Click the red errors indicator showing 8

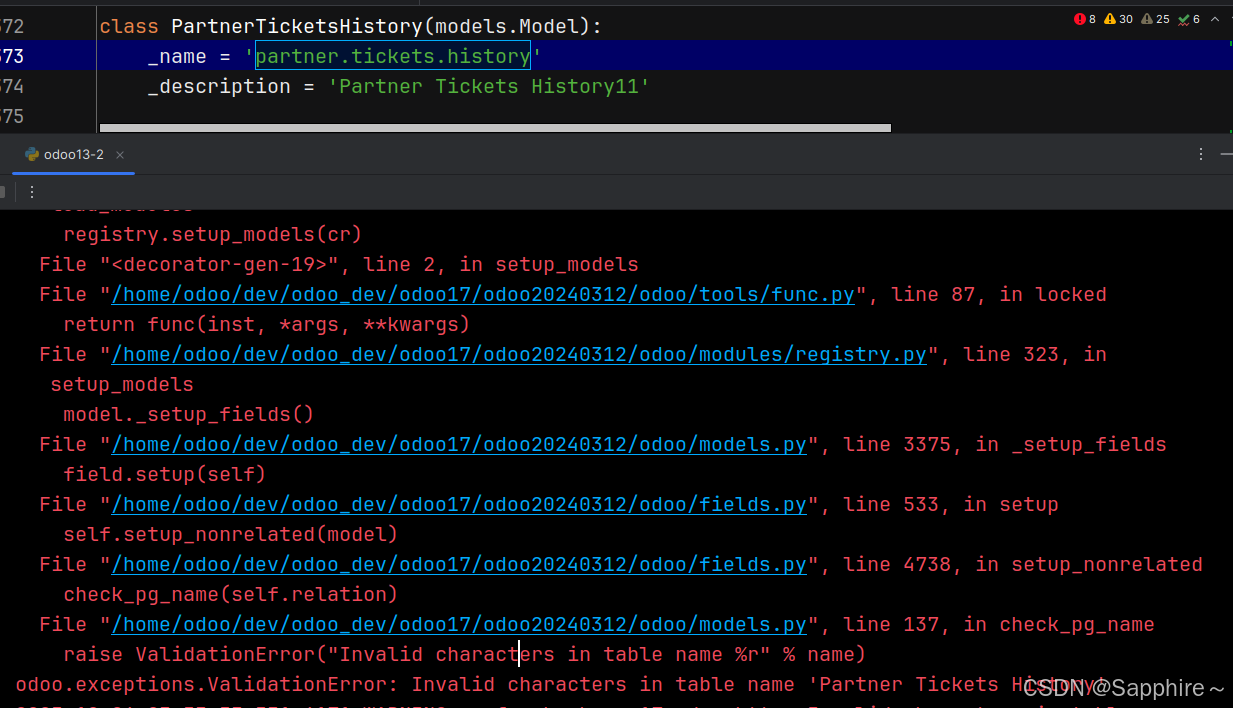tap(1084, 19)
